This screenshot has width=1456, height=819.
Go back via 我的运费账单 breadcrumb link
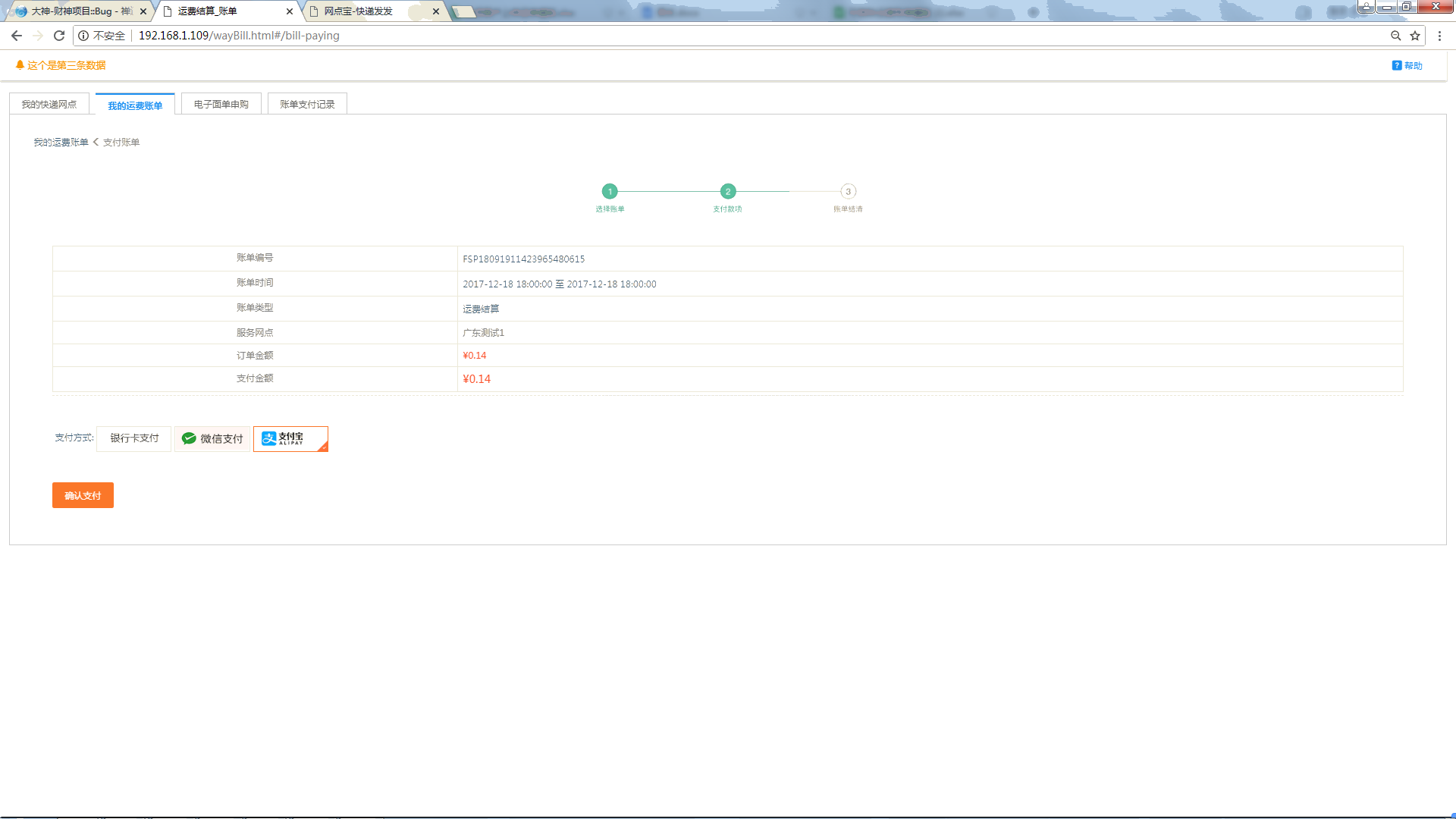click(x=61, y=143)
